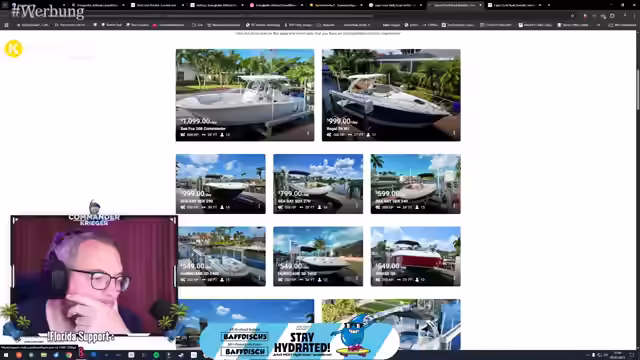Open the Sea Fox 288 Commander boat card
This screenshot has width=640, height=360.
pyautogui.click(x=245, y=95)
